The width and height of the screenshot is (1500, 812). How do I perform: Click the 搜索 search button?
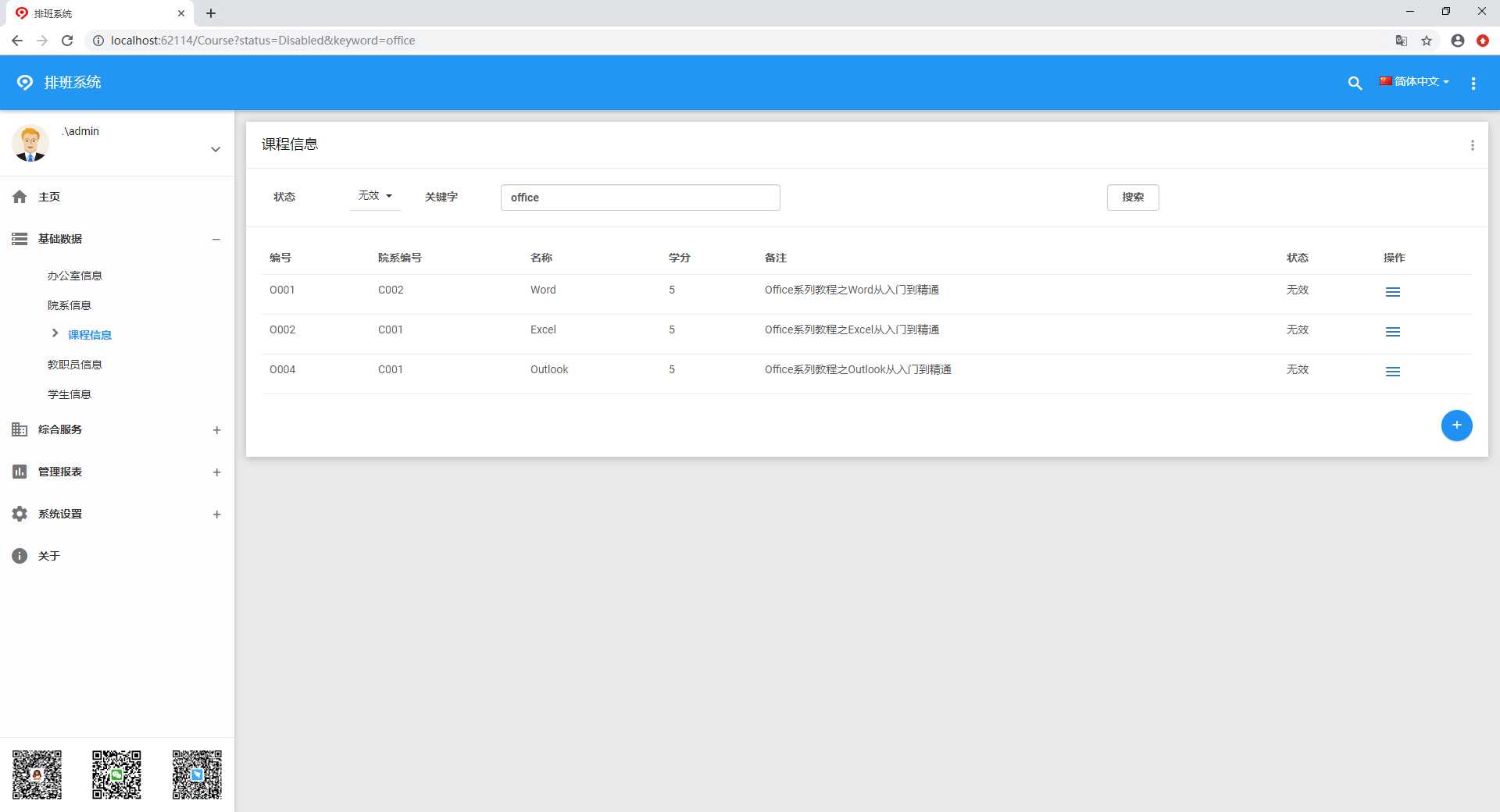coord(1133,198)
